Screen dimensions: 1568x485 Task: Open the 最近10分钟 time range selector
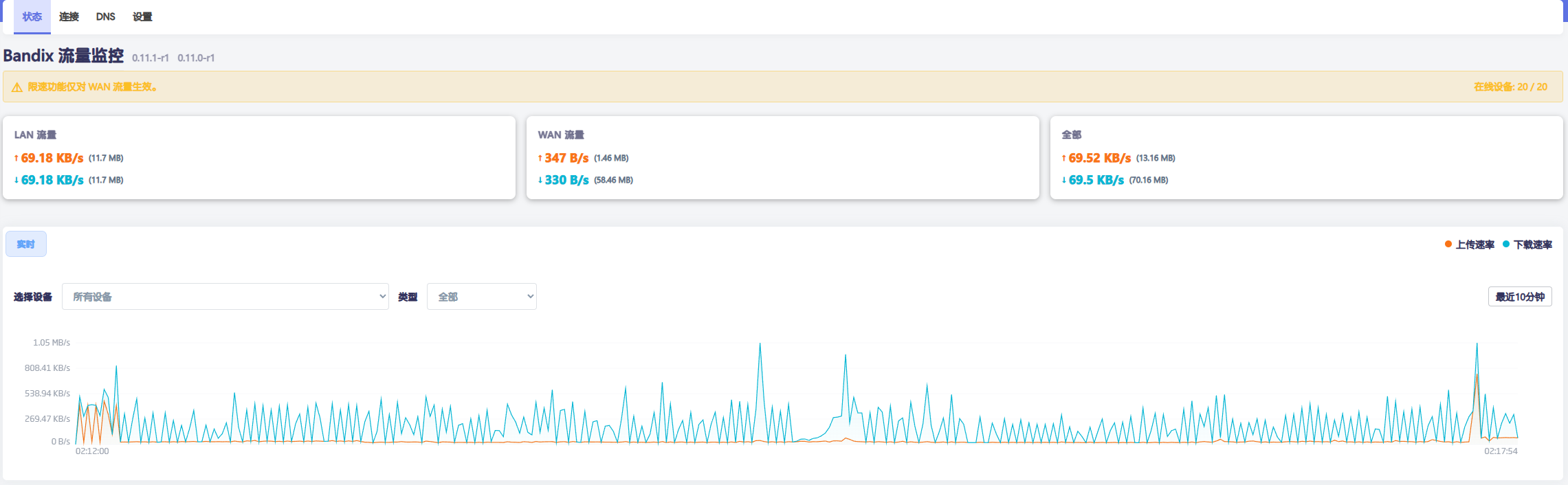(1519, 297)
